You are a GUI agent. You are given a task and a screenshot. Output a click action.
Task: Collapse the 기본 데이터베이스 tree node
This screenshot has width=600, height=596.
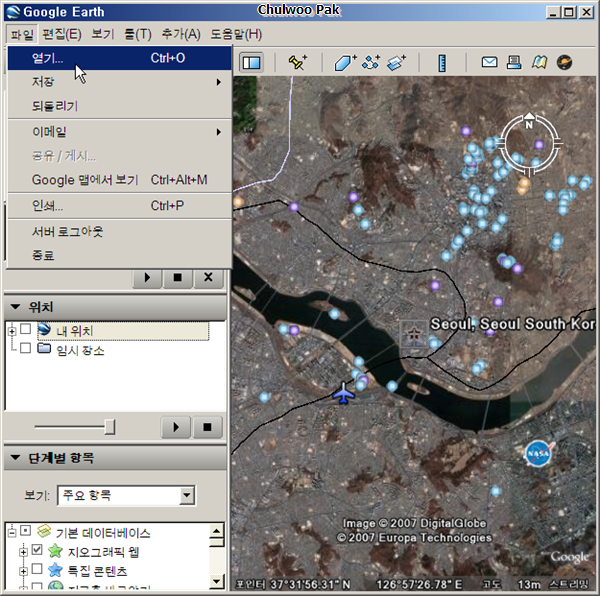tap(12, 532)
